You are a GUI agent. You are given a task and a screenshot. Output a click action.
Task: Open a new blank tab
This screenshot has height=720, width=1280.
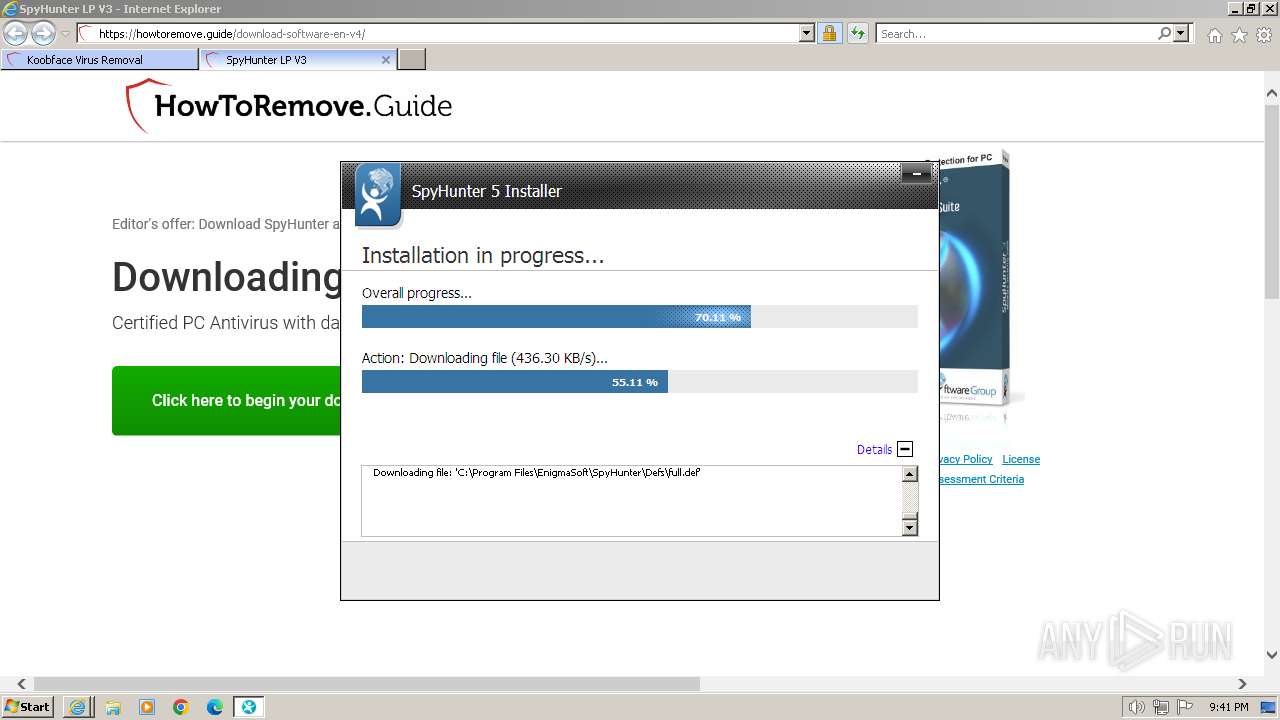tap(412, 60)
